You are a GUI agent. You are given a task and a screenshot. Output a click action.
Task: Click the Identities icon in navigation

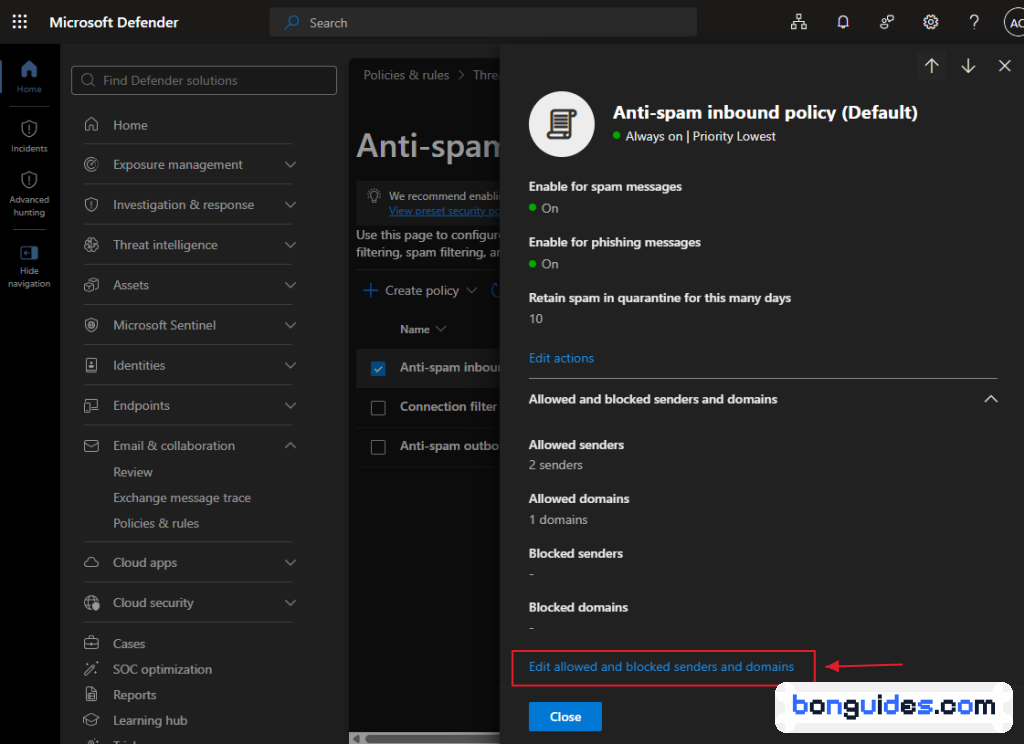point(91,365)
